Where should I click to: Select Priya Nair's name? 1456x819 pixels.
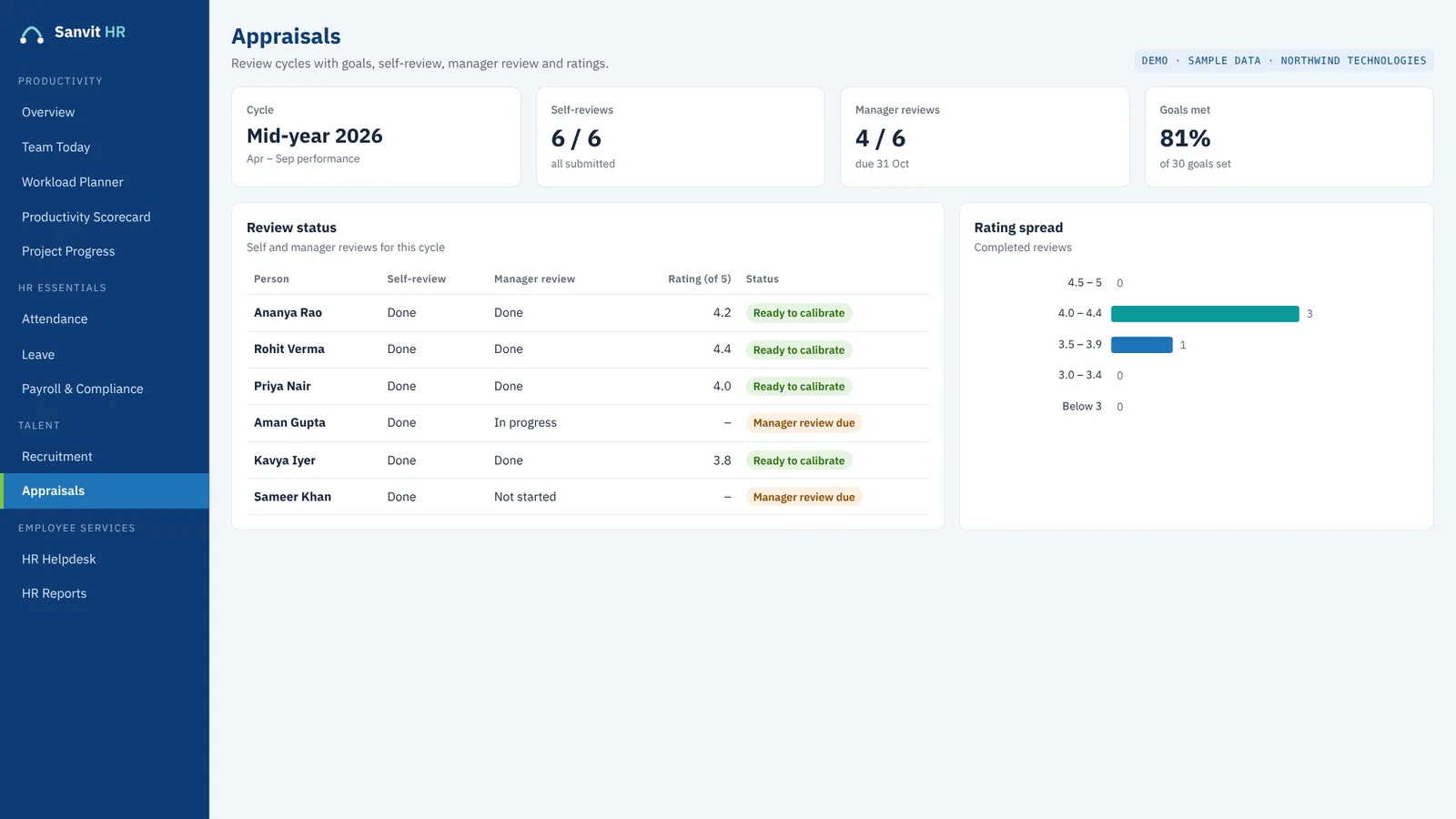282,386
